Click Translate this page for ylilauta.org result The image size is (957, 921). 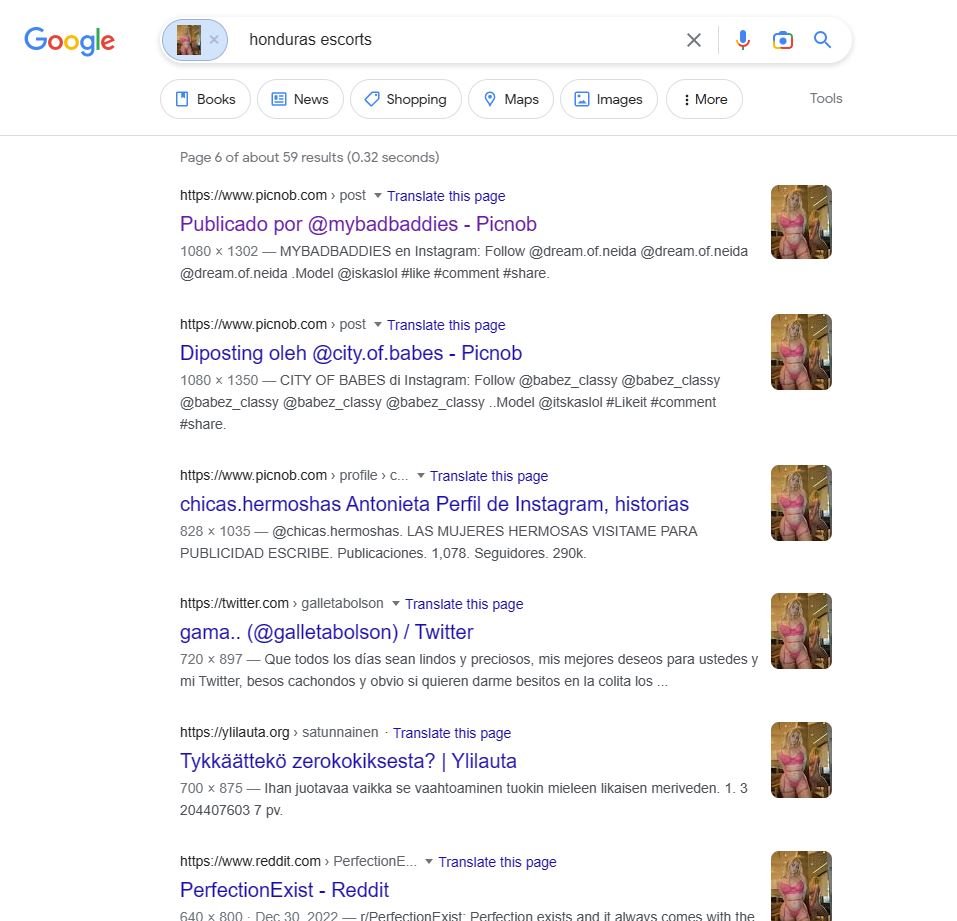pos(452,733)
